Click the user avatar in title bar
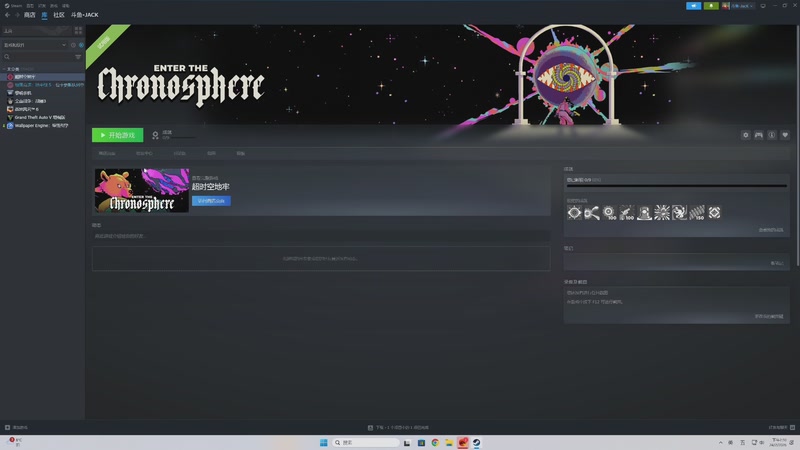This screenshot has height=450, width=800. tap(725, 6)
